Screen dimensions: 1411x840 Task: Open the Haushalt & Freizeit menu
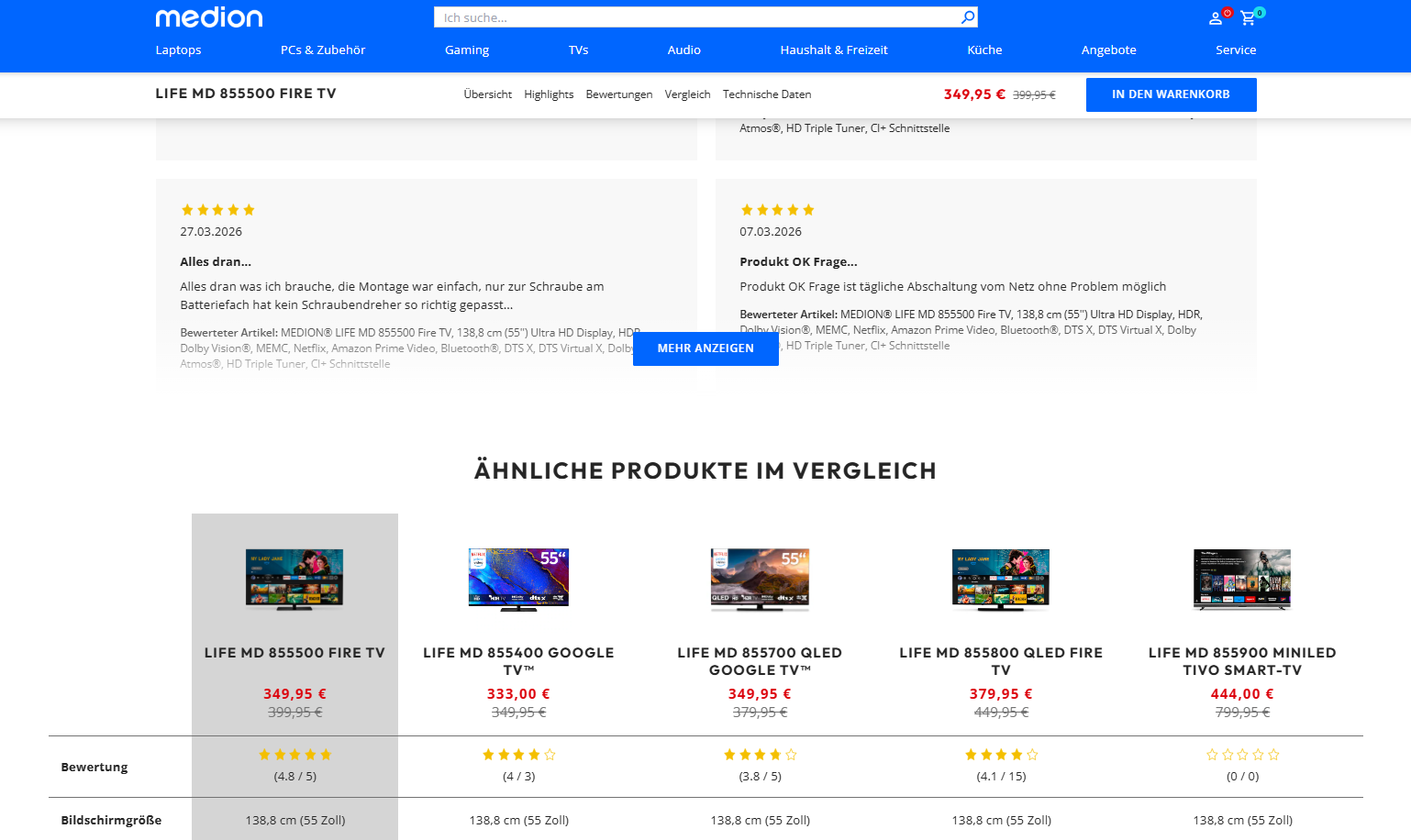coord(834,50)
